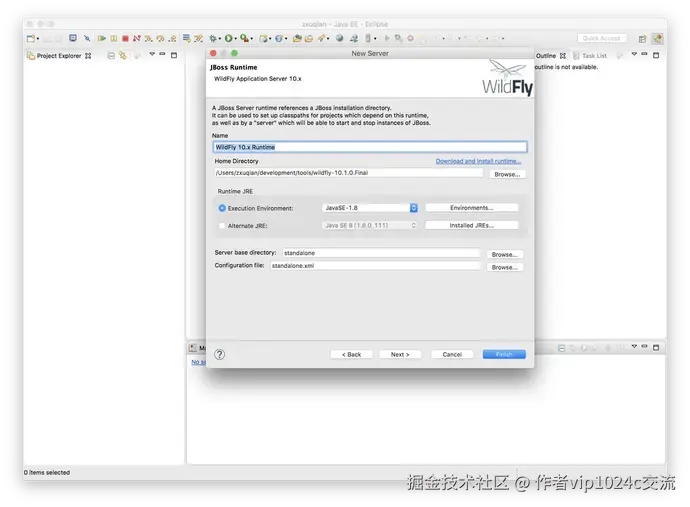Select the Project Explorer tab
Screen dimensions: 690x507
click(59, 56)
